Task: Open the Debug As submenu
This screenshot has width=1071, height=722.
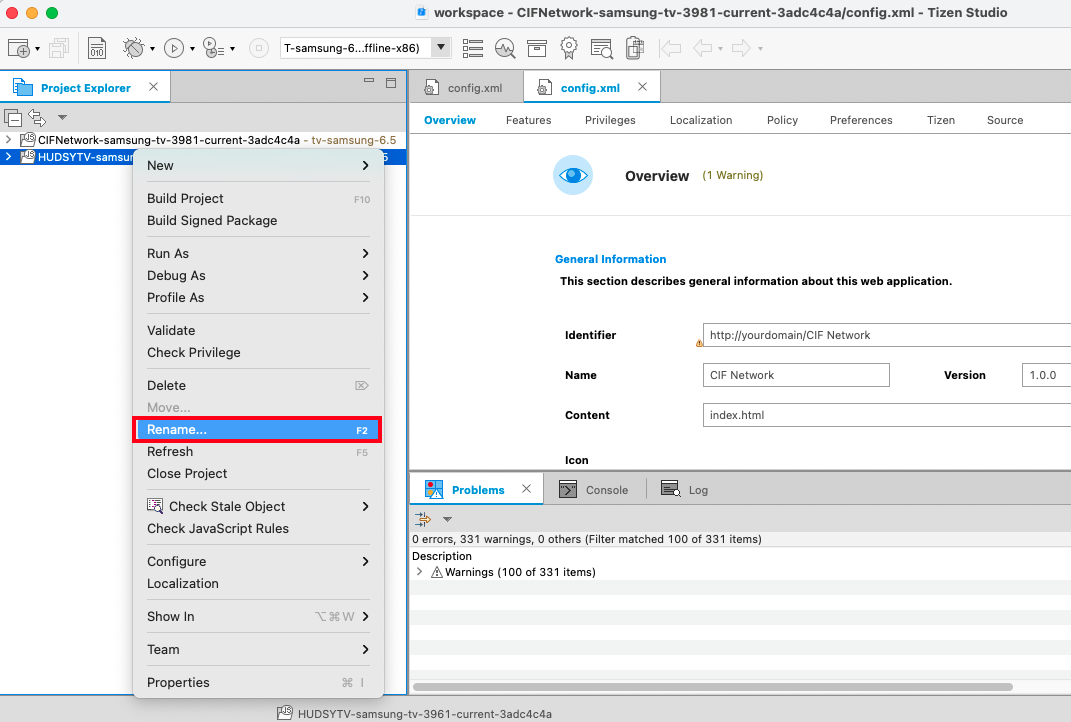Action: pyautogui.click(x=258, y=275)
